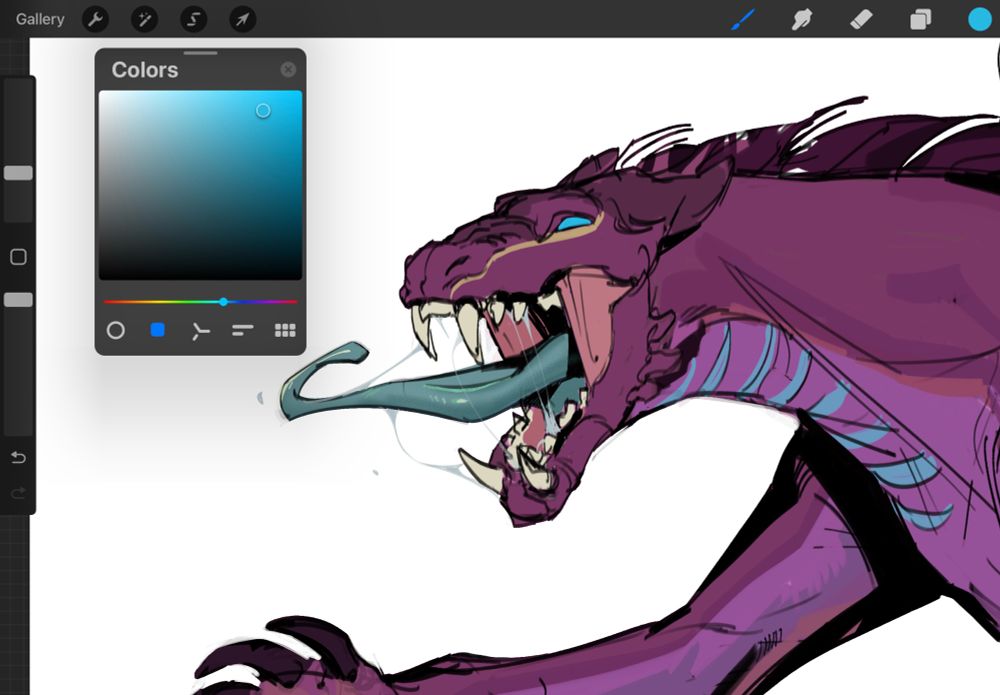Switch to the Disc color mode

[115, 330]
